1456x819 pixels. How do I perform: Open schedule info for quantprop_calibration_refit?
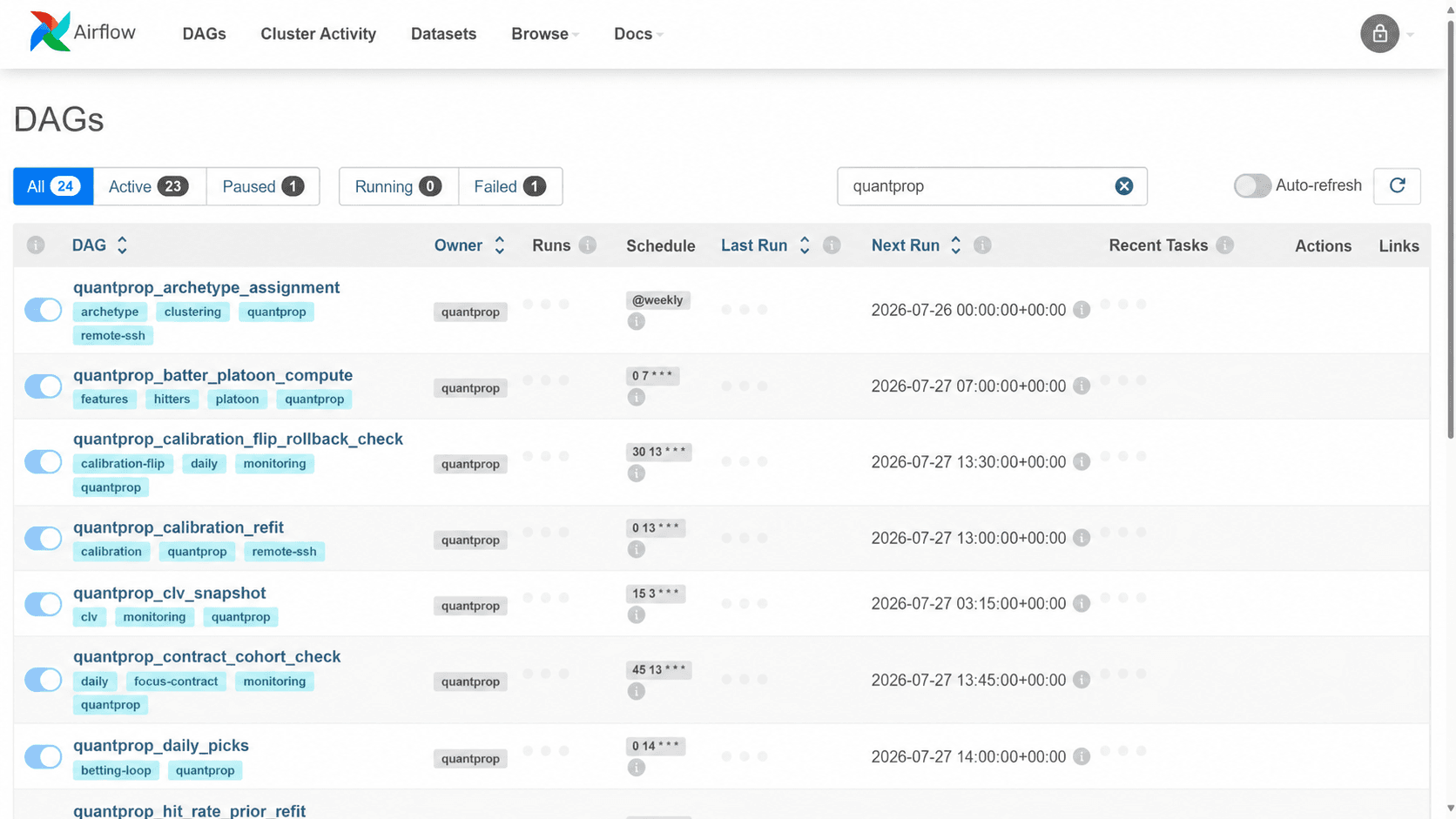coord(637,549)
